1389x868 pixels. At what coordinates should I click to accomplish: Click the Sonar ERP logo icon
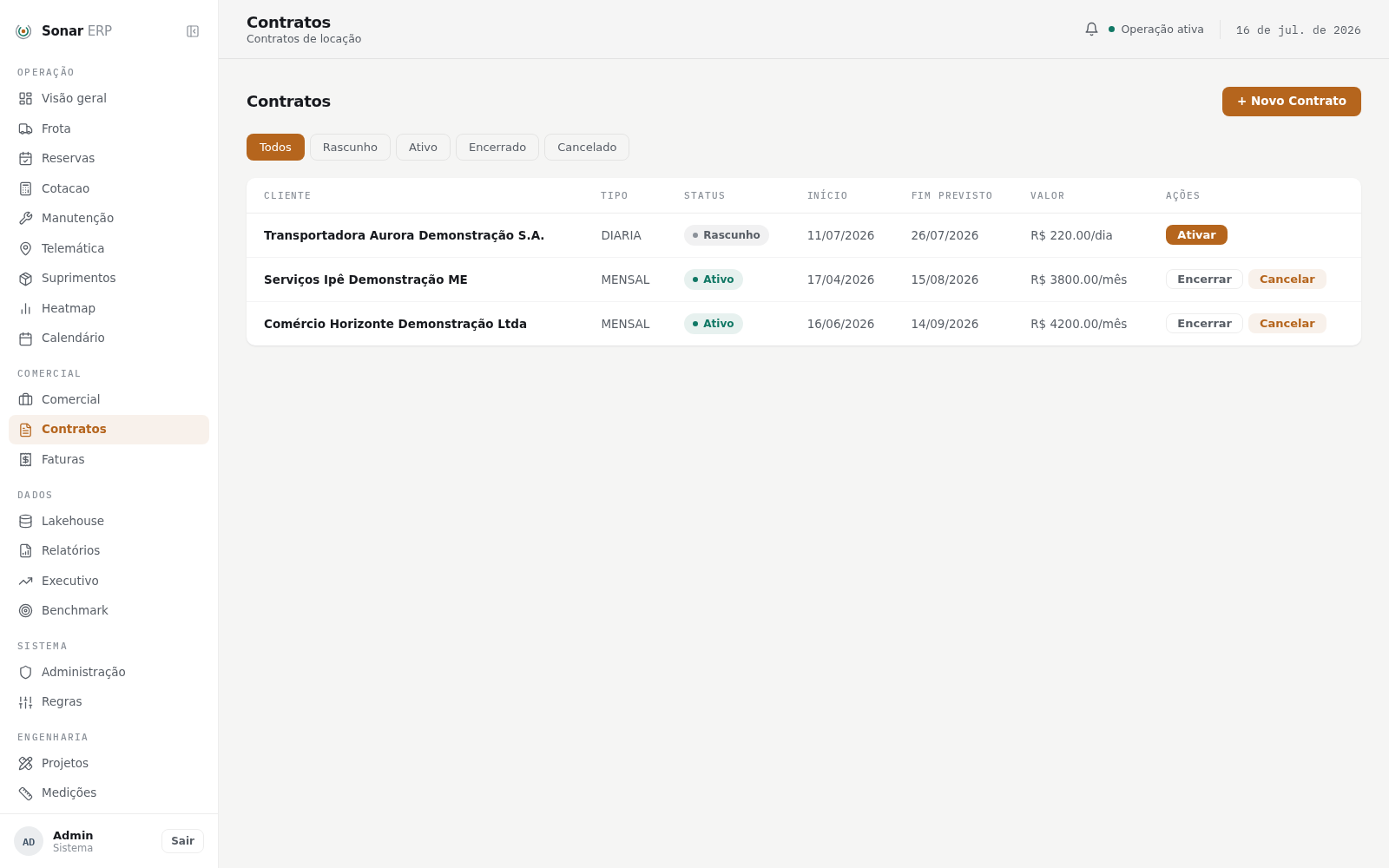click(23, 31)
